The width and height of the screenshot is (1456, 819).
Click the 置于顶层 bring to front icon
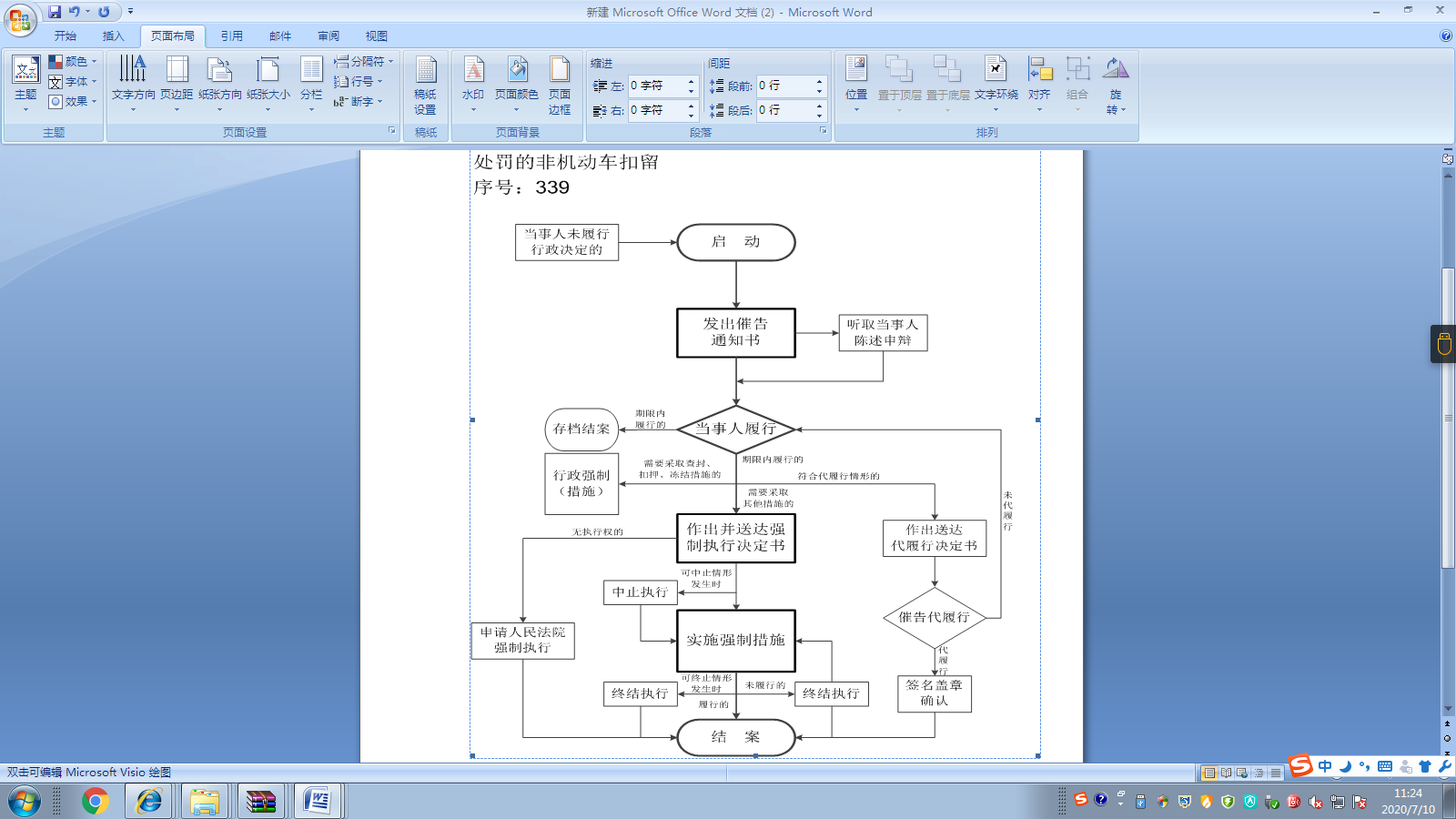[x=899, y=70]
